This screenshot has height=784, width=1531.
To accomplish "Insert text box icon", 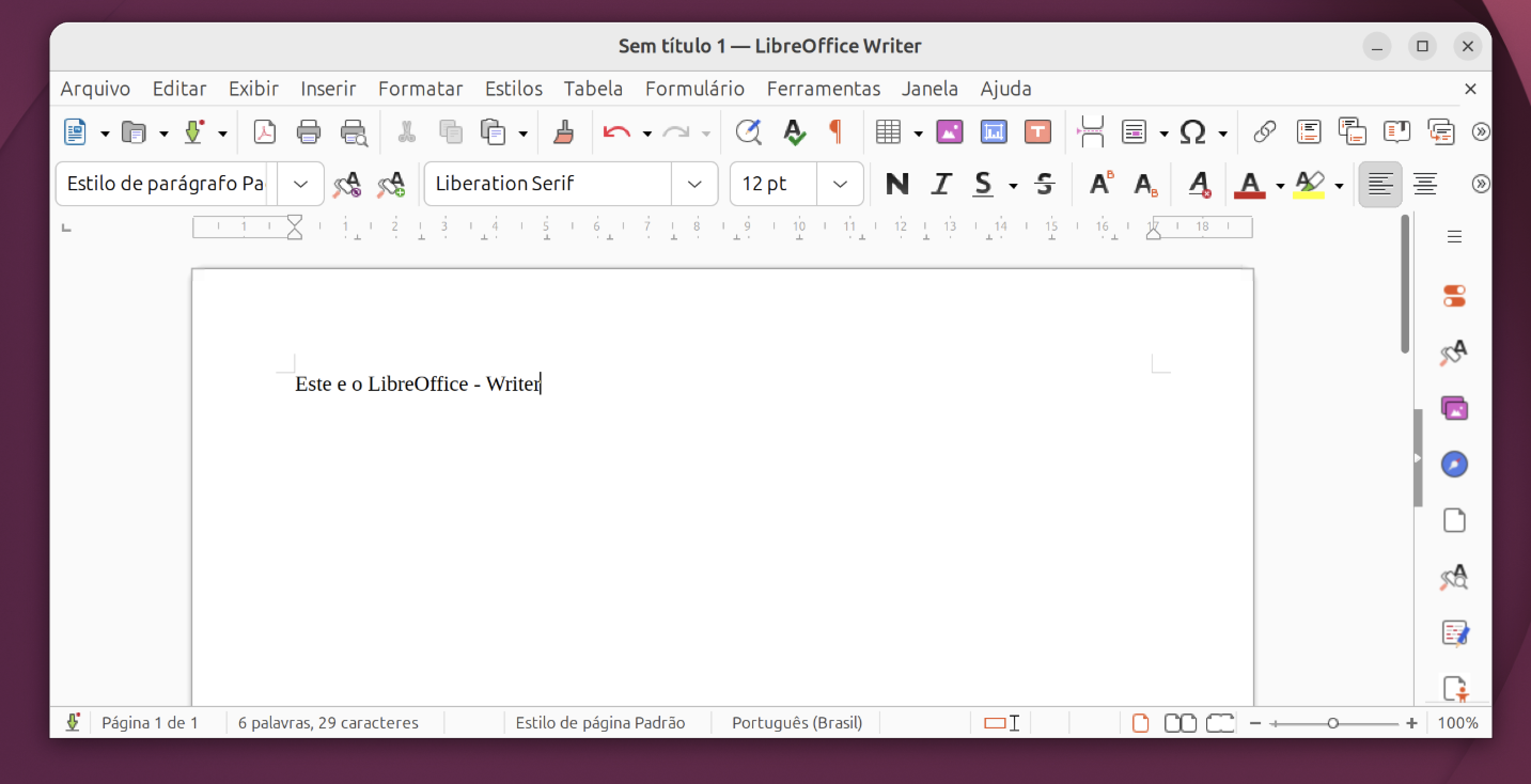I will pos(1038,132).
